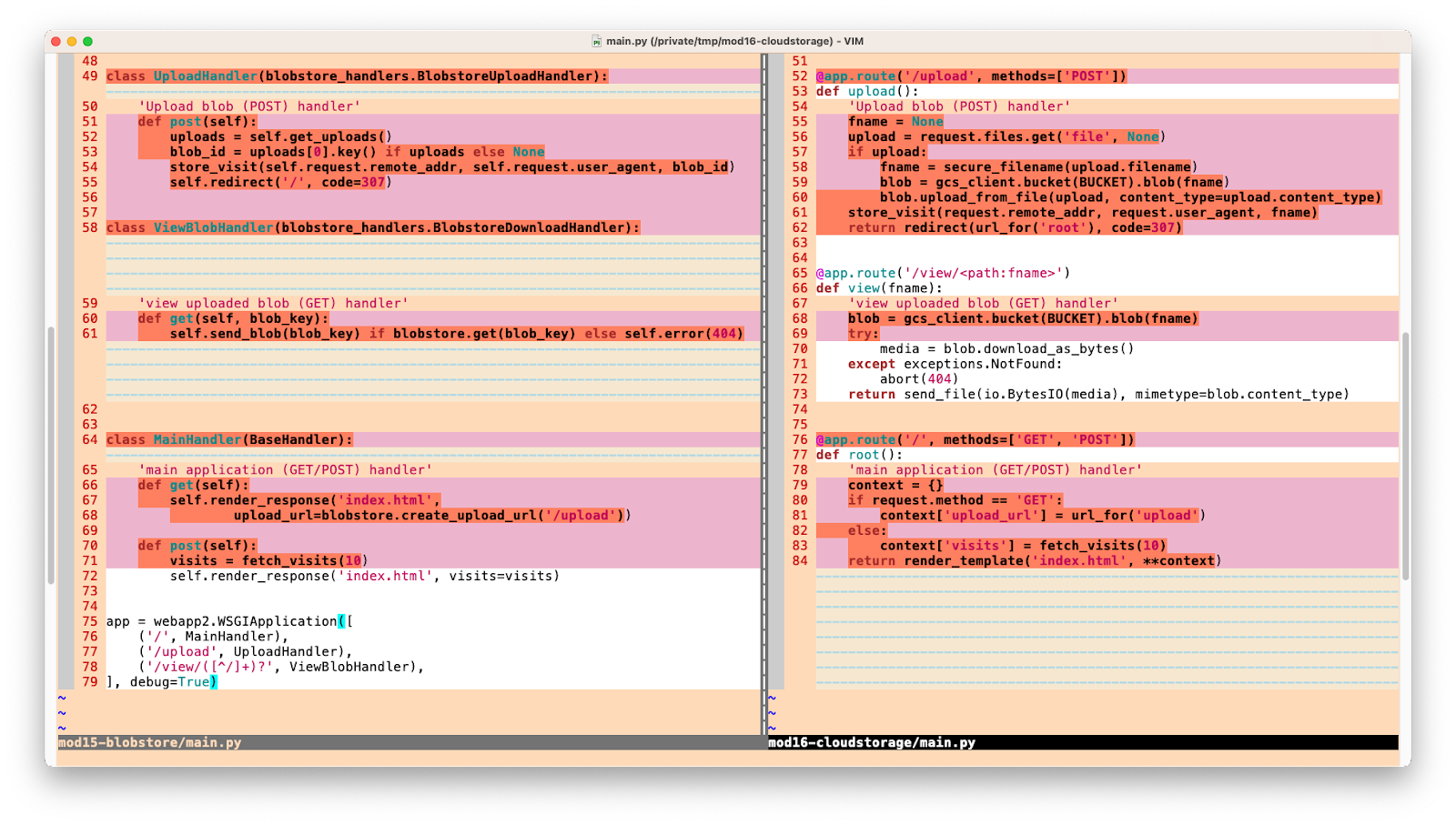Click the left pane vertical scrollbar thumb

50,455
